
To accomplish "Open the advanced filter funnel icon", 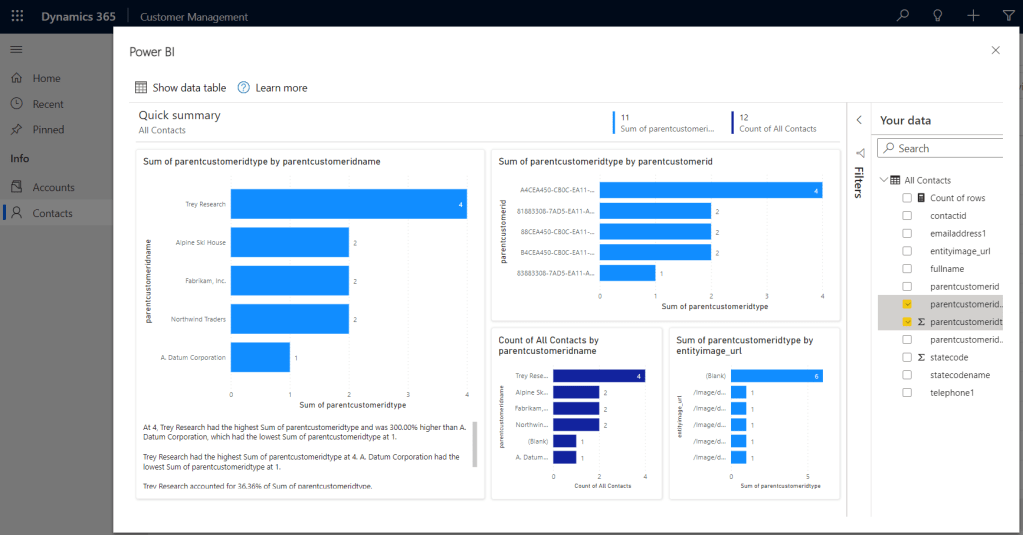I will pyautogui.click(x=1007, y=16).
